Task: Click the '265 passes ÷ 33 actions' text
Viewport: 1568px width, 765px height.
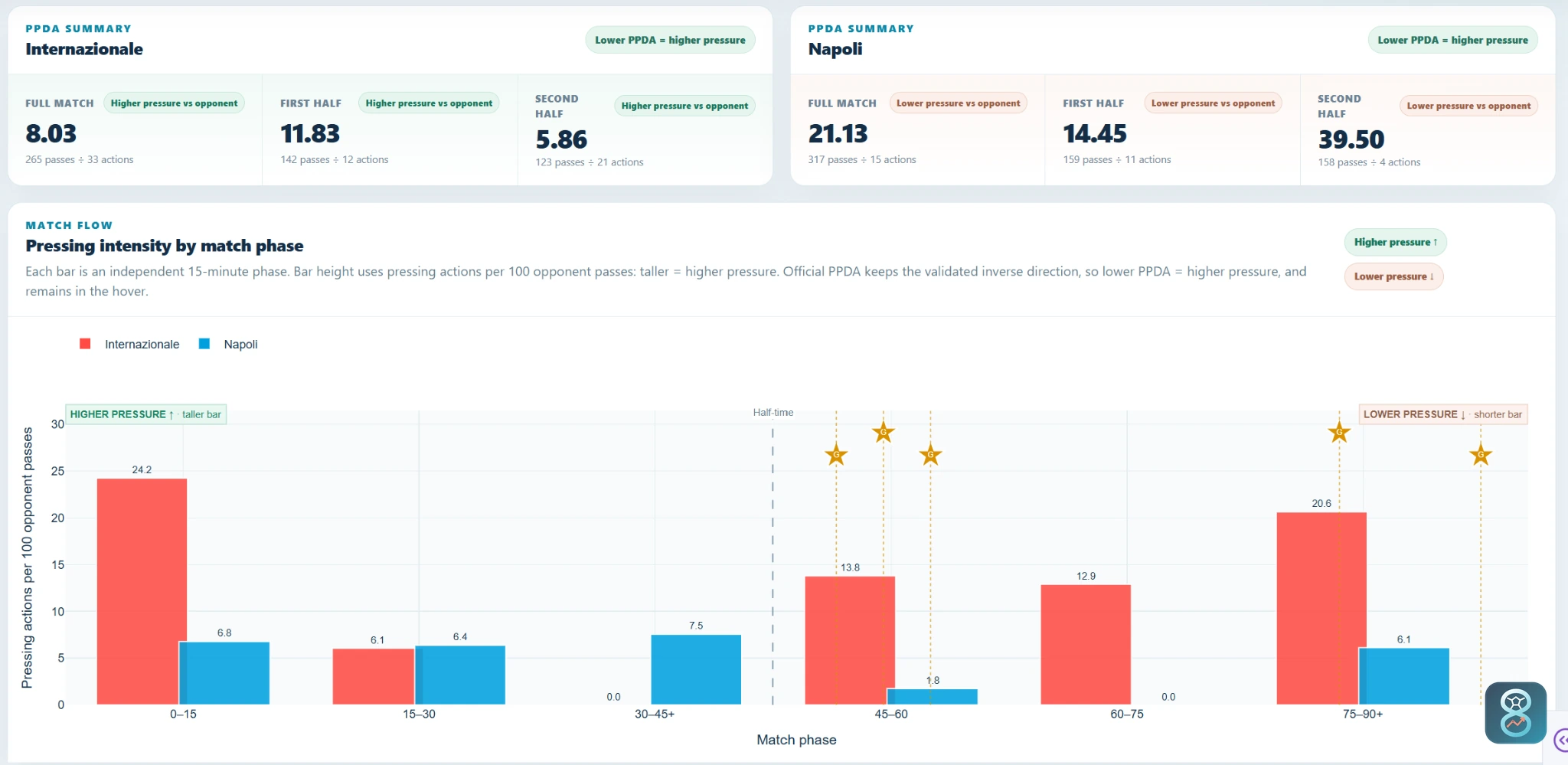Action: (x=80, y=159)
